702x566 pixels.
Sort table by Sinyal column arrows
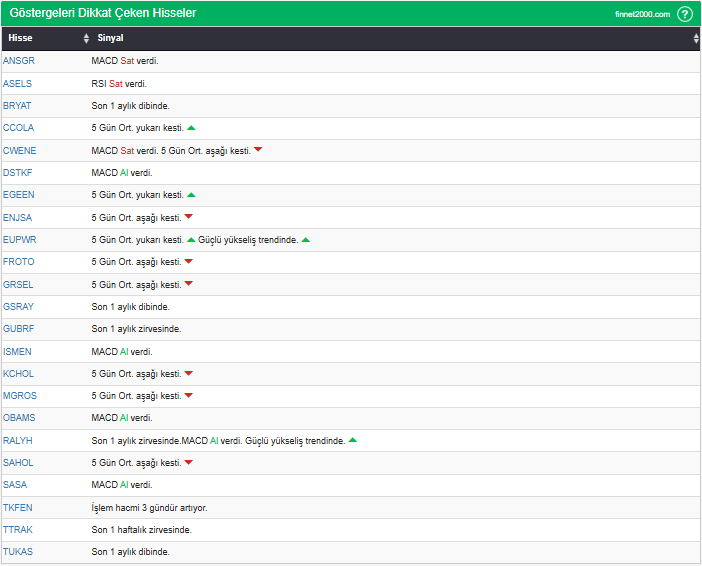click(696, 38)
